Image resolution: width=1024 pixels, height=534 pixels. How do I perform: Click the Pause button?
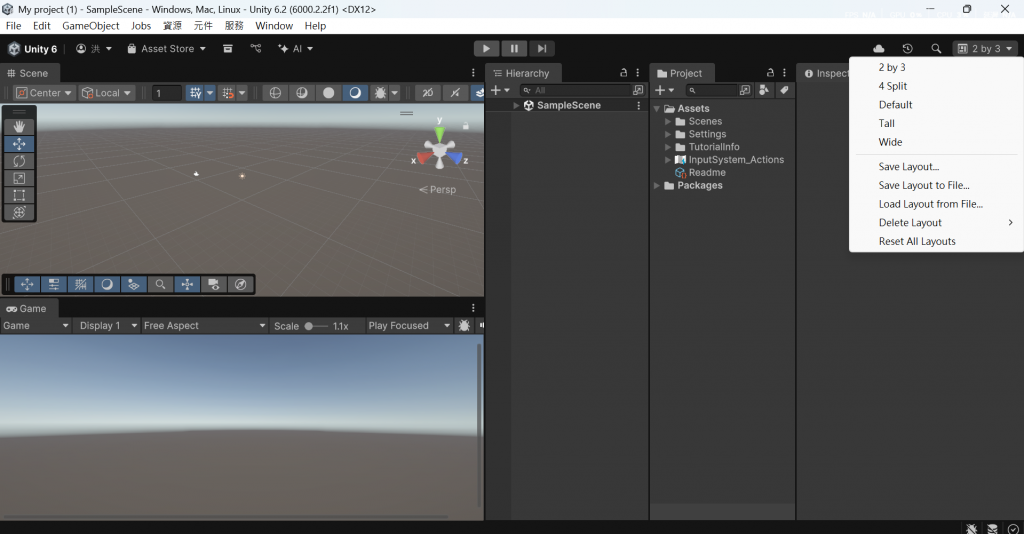514,48
